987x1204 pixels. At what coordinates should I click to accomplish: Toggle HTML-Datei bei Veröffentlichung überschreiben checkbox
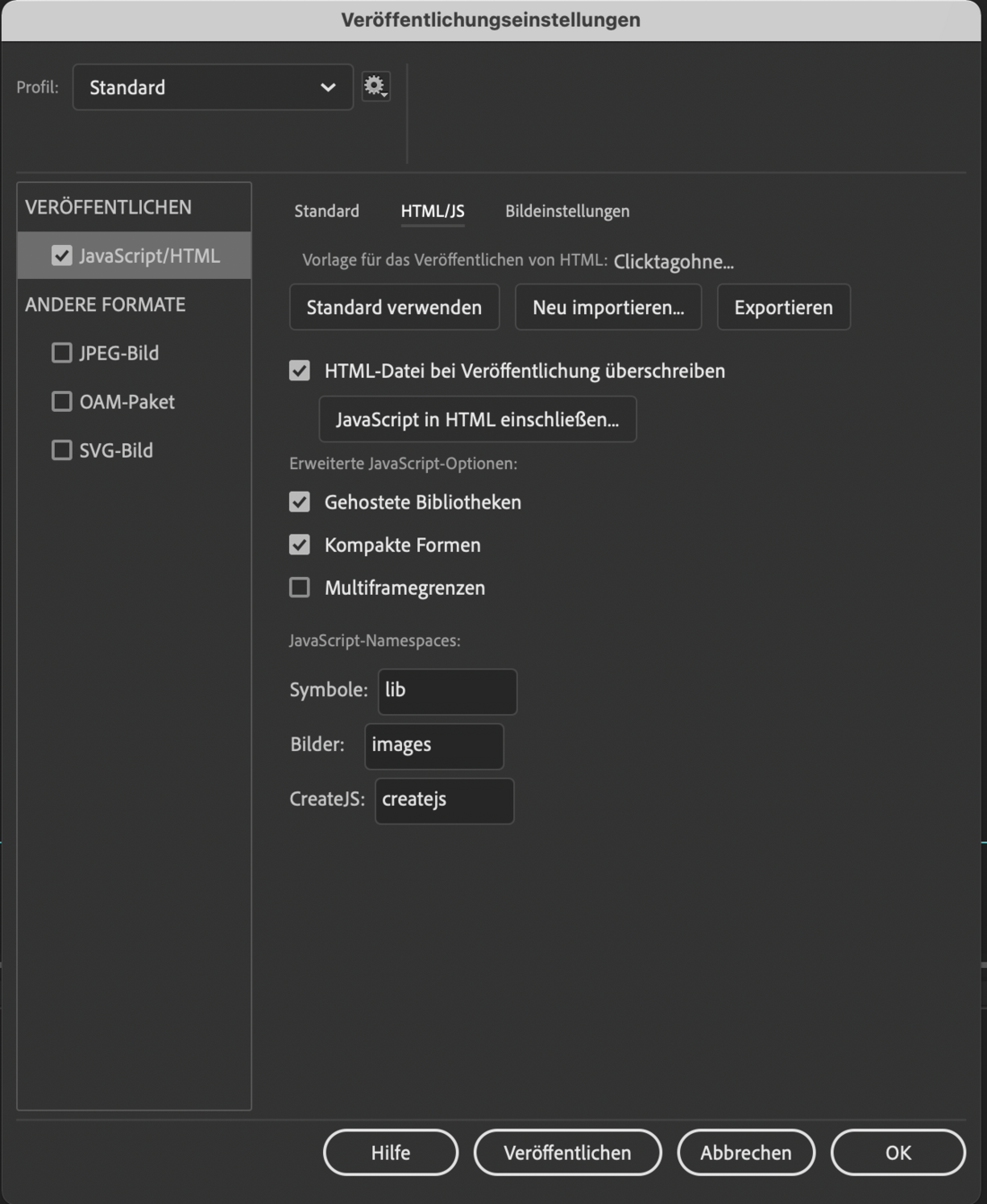tap(300, 371)
